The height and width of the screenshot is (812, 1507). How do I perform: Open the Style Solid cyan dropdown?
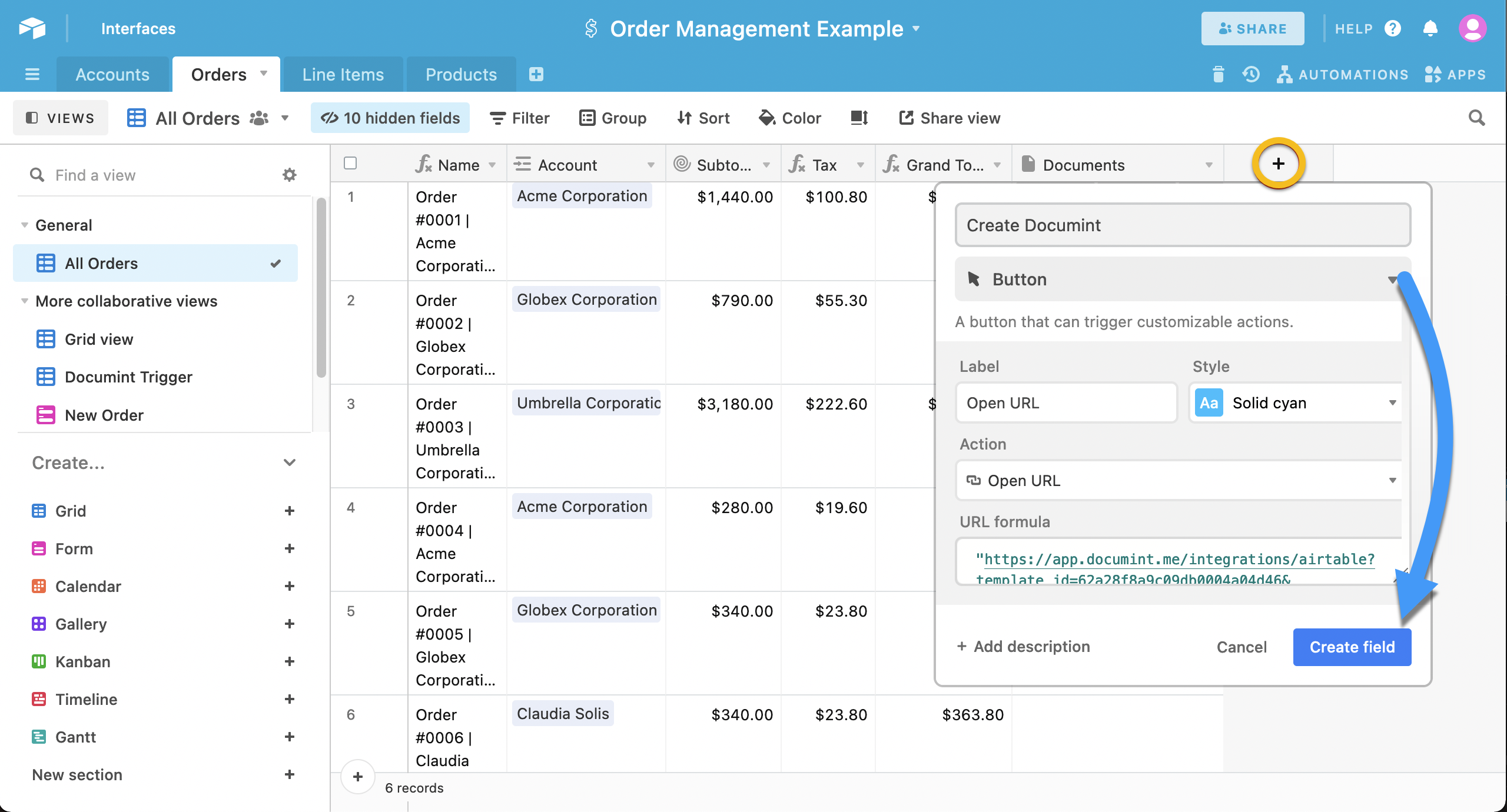1295,402
